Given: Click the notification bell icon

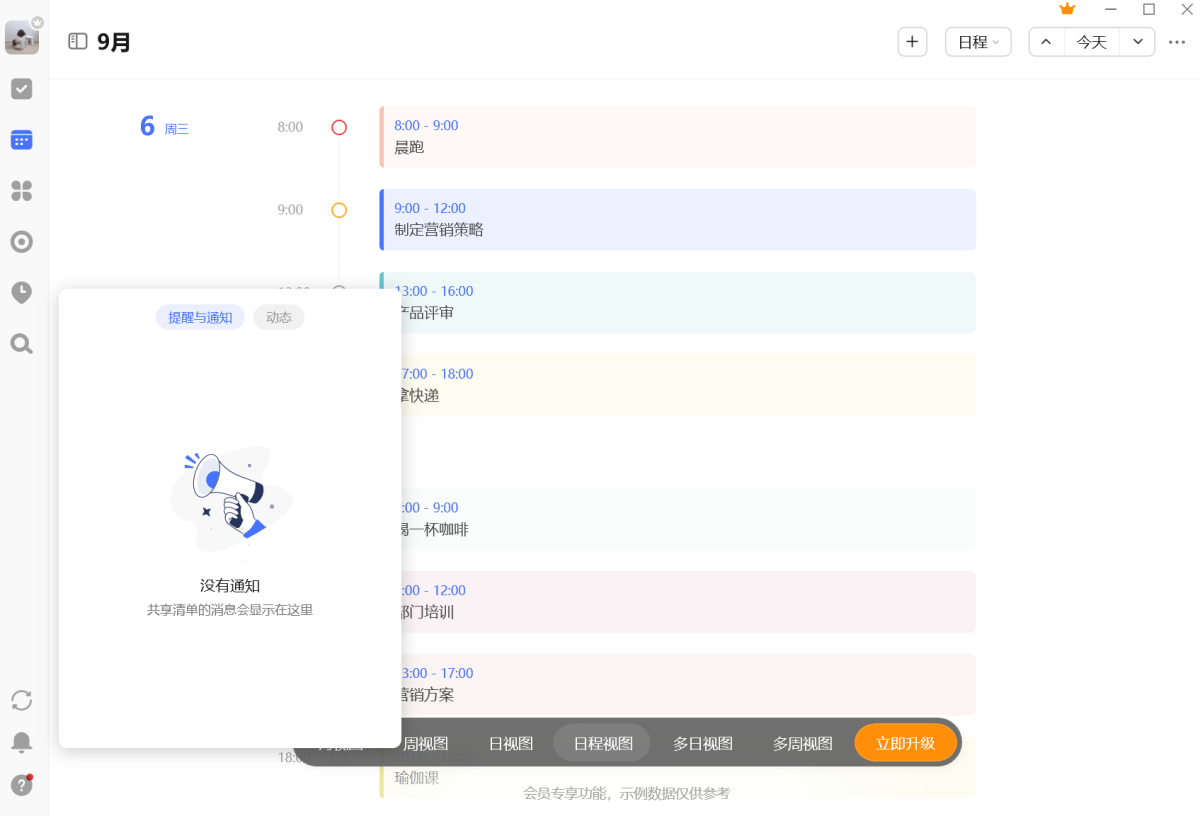Looking at the screenshot, I should click(21, 742).
